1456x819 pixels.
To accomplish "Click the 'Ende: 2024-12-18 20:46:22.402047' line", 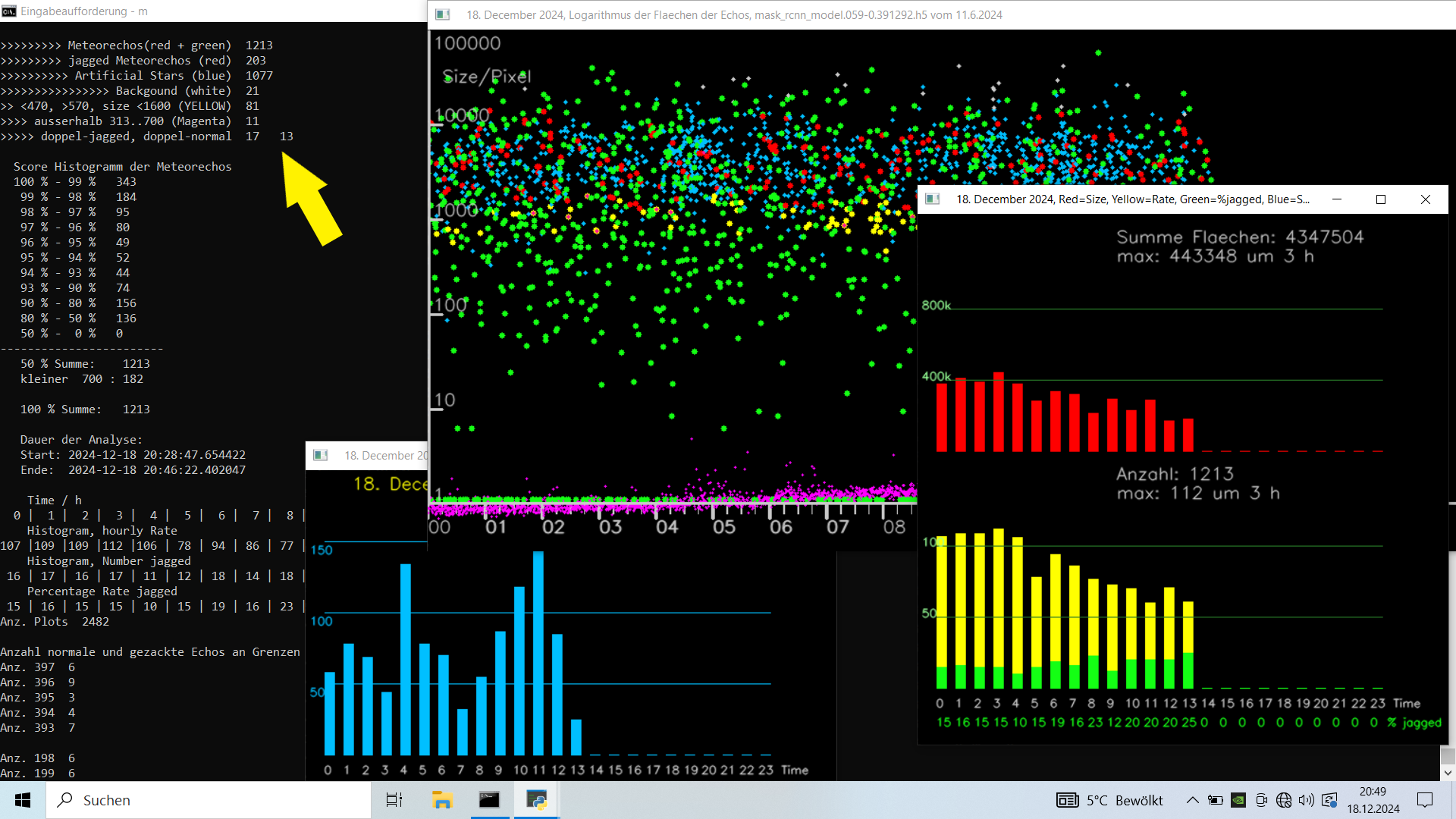I will point(133,470).
